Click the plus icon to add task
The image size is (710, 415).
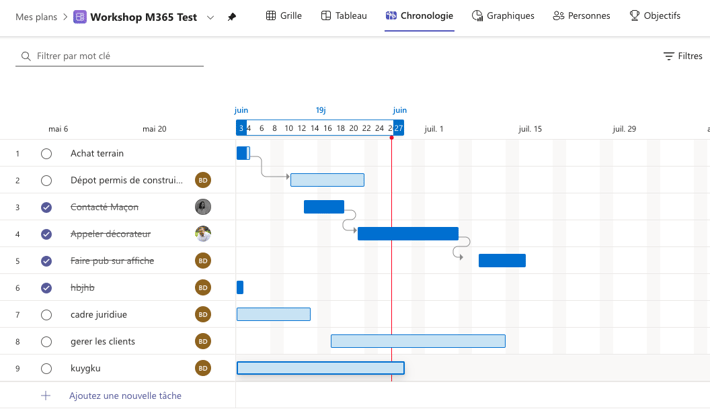click(x=46, y=396)
